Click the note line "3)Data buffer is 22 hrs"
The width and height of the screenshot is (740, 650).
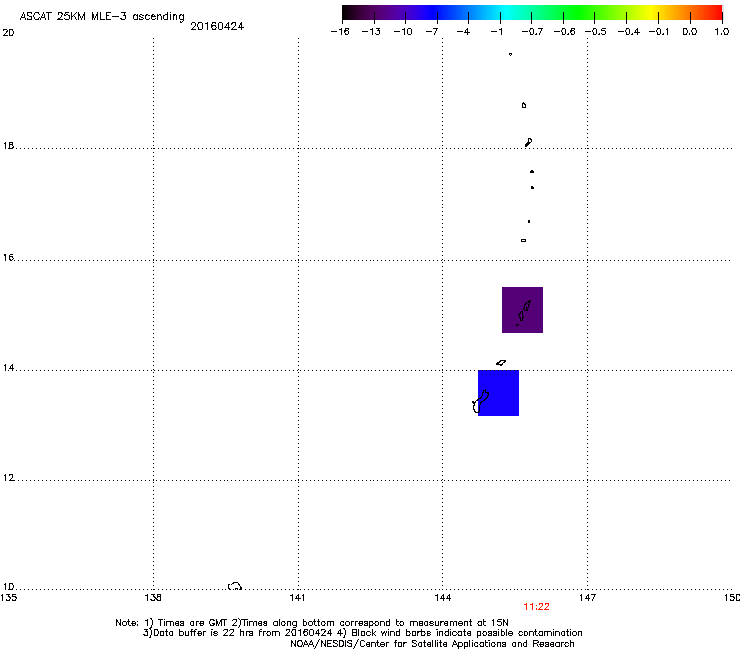(362, 633)
